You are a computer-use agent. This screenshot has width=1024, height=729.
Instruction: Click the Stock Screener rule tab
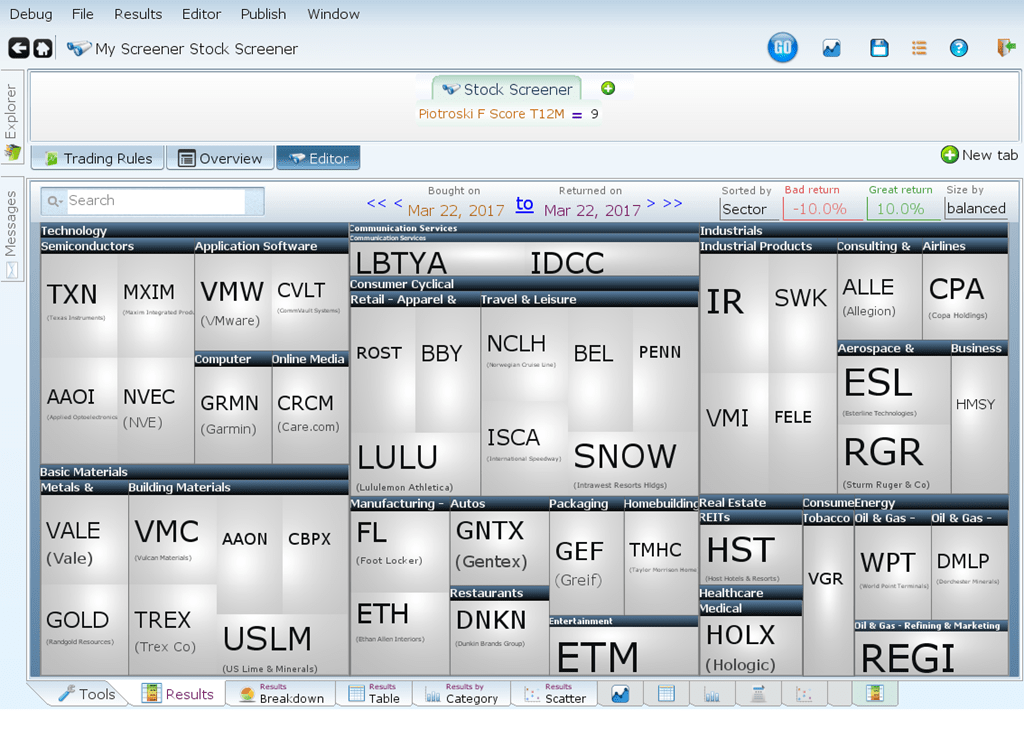tap(506, 89)
